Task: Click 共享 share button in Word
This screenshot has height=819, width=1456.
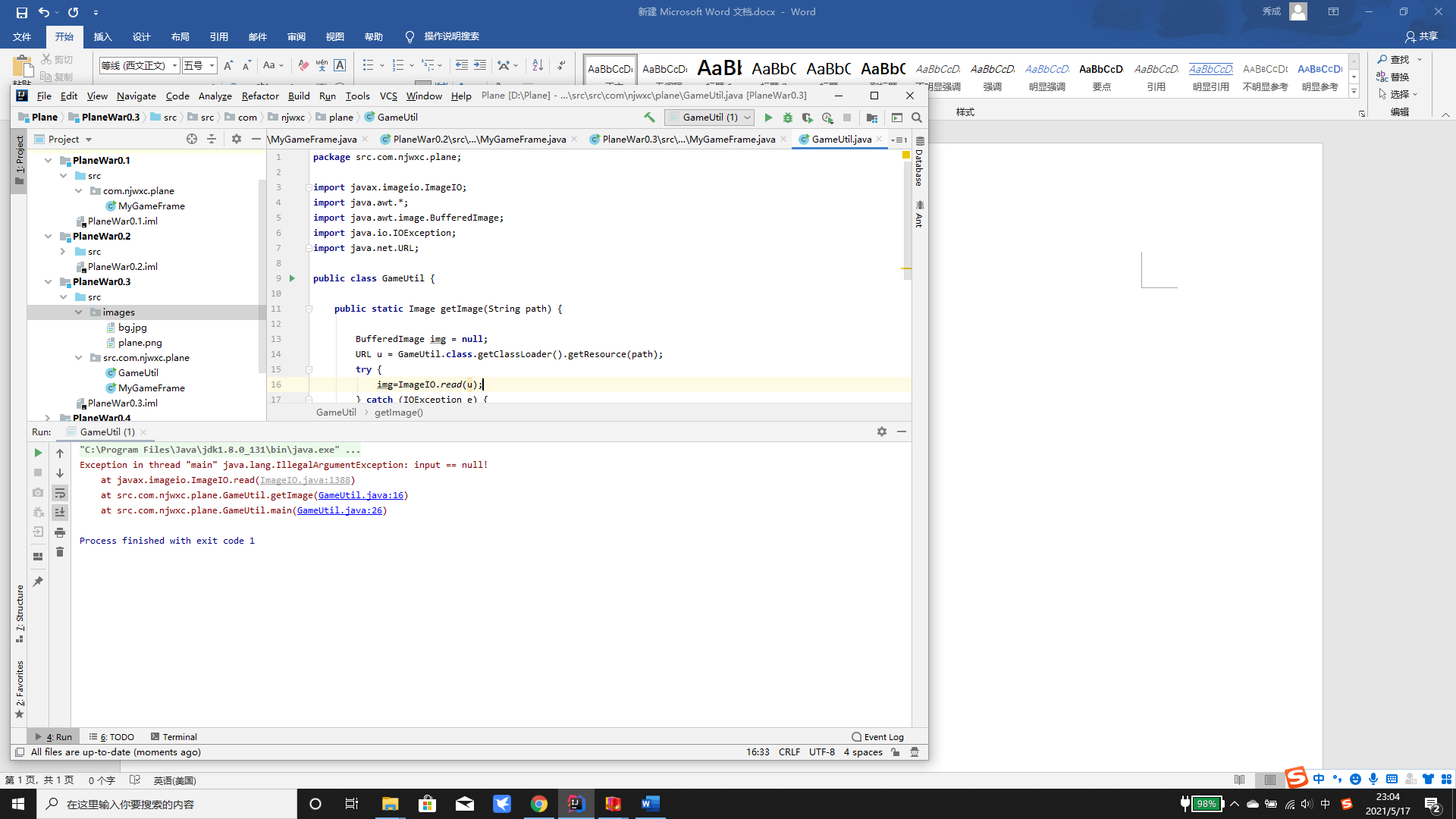Action: 1422,36
